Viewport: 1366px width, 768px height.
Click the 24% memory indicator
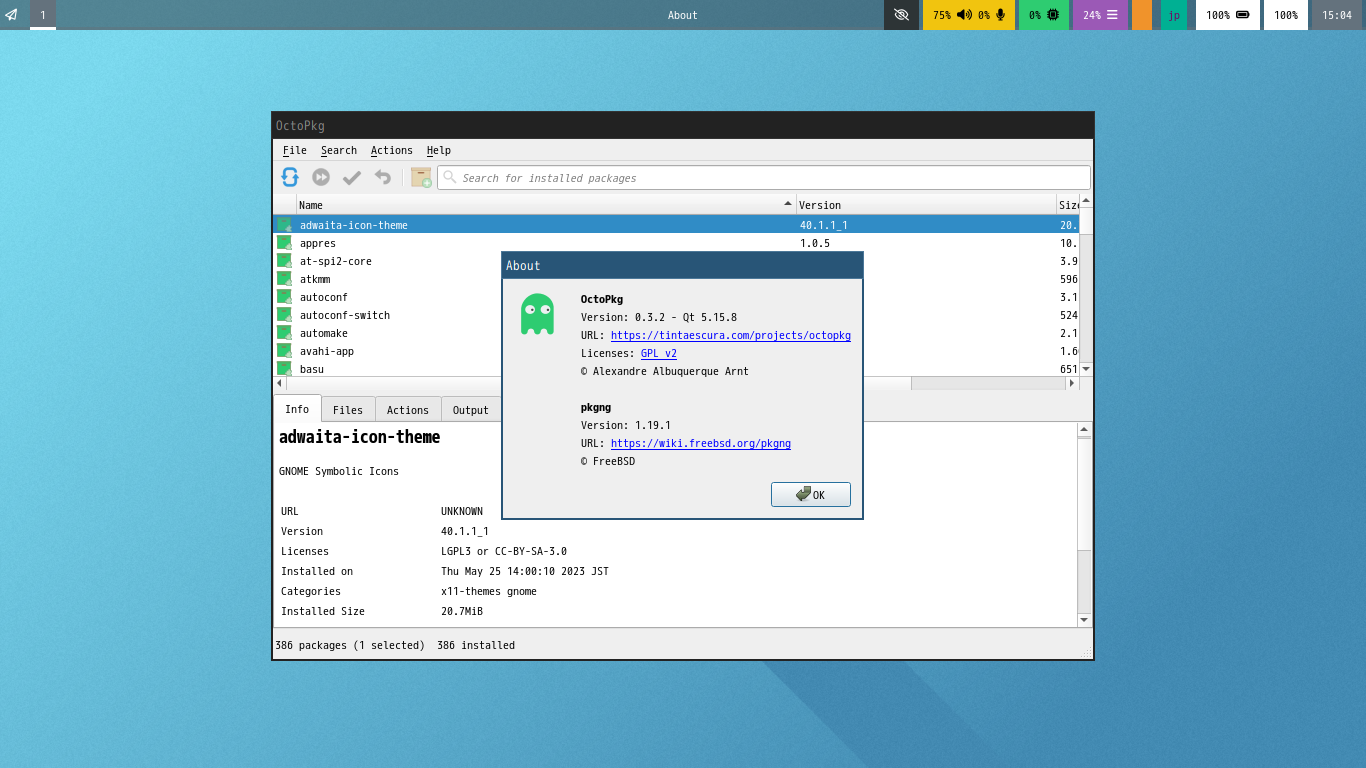(1100, 15)
